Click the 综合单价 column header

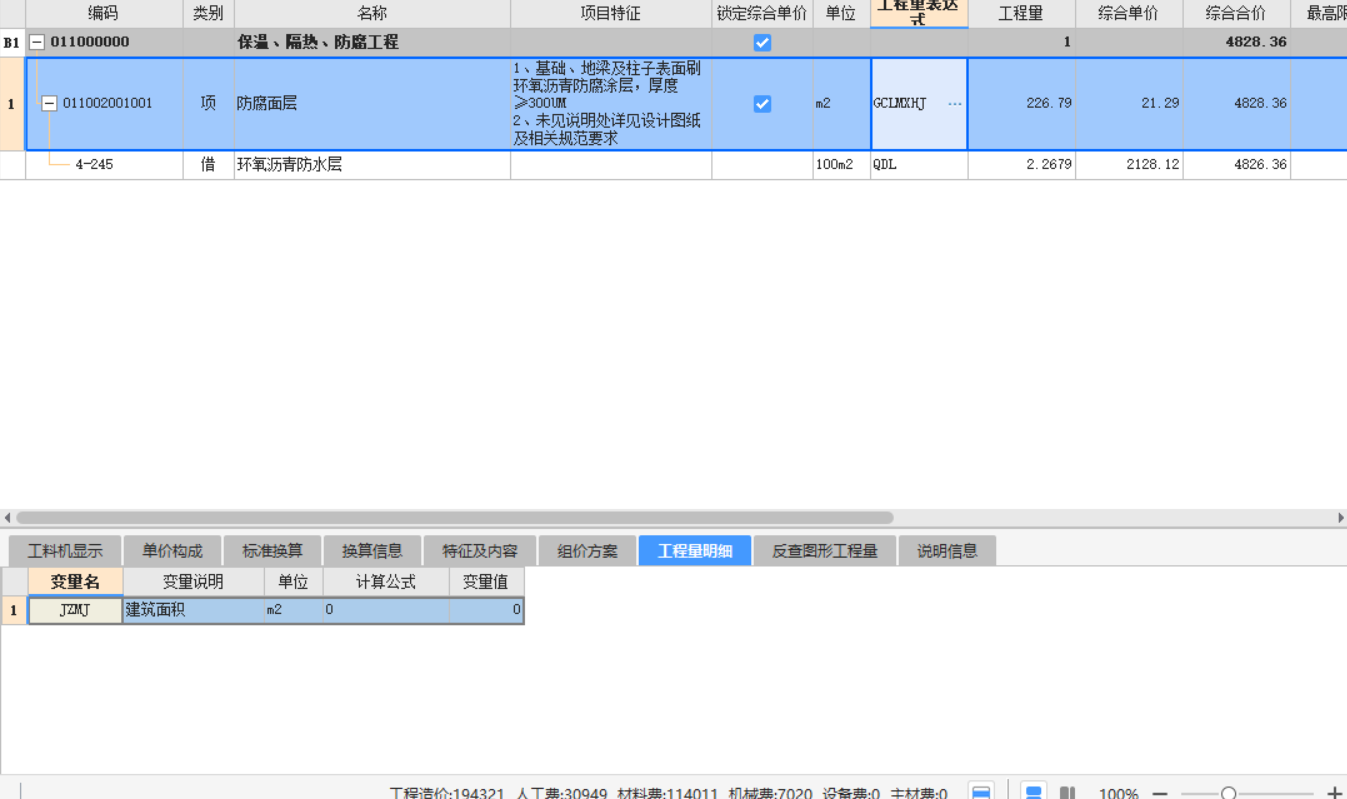tap(1129, 14)
